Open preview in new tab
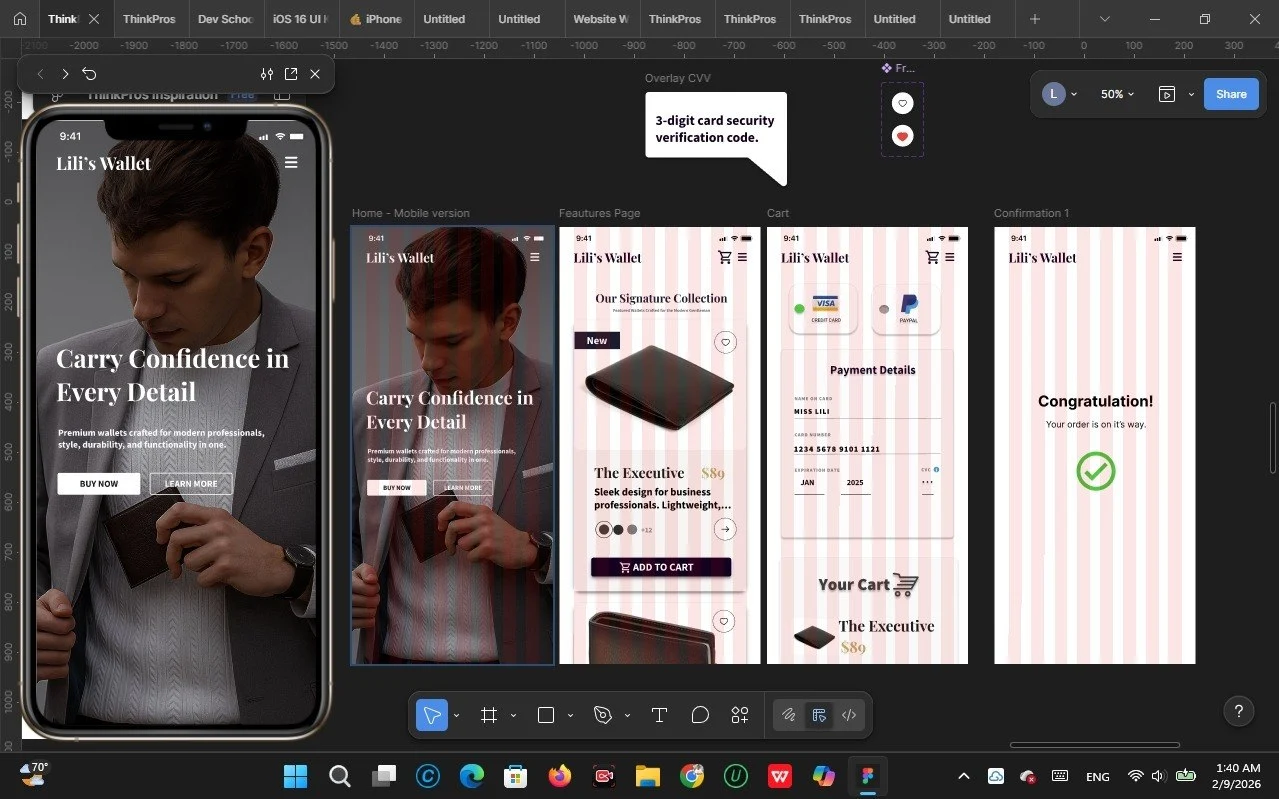Image resolution: width=1279 pixels, height=799 pixels. [x=291, y=74]
